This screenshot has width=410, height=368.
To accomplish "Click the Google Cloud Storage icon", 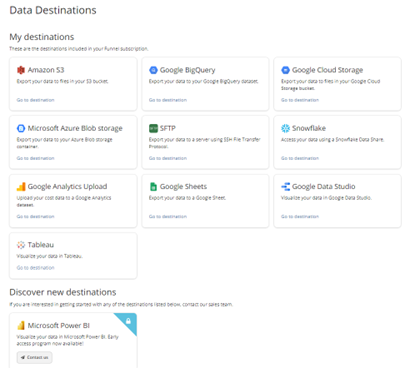I will click(285, 70).
